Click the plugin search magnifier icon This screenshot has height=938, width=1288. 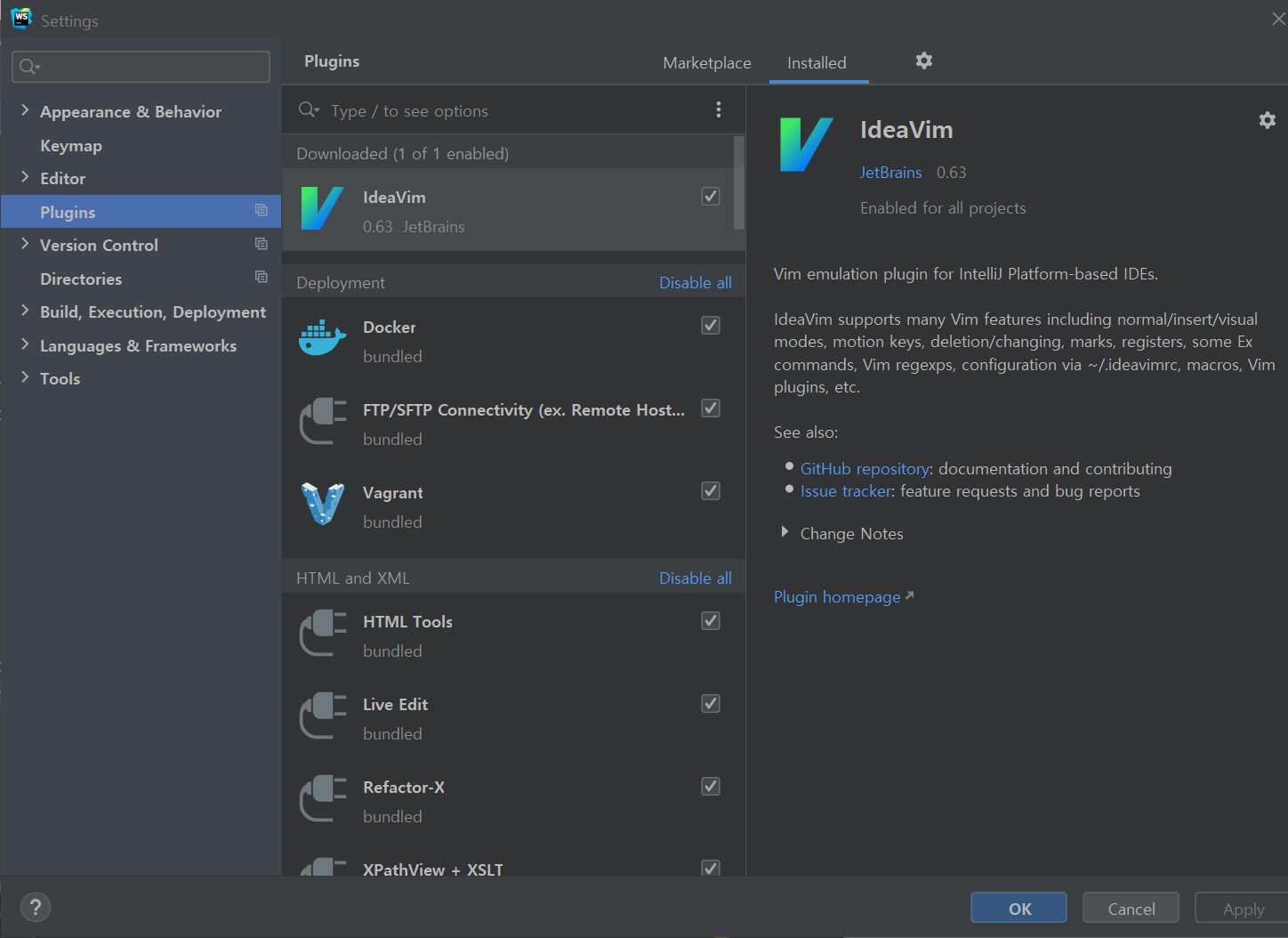[309, 109]
